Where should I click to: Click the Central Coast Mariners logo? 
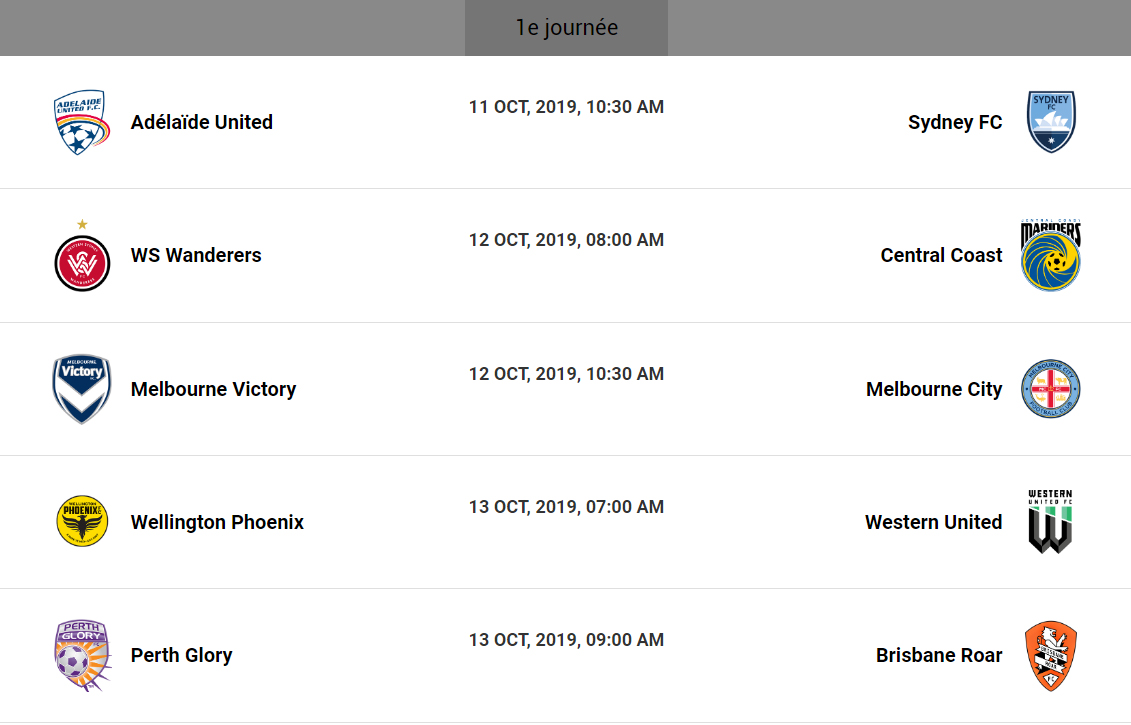coord(1051,255)
